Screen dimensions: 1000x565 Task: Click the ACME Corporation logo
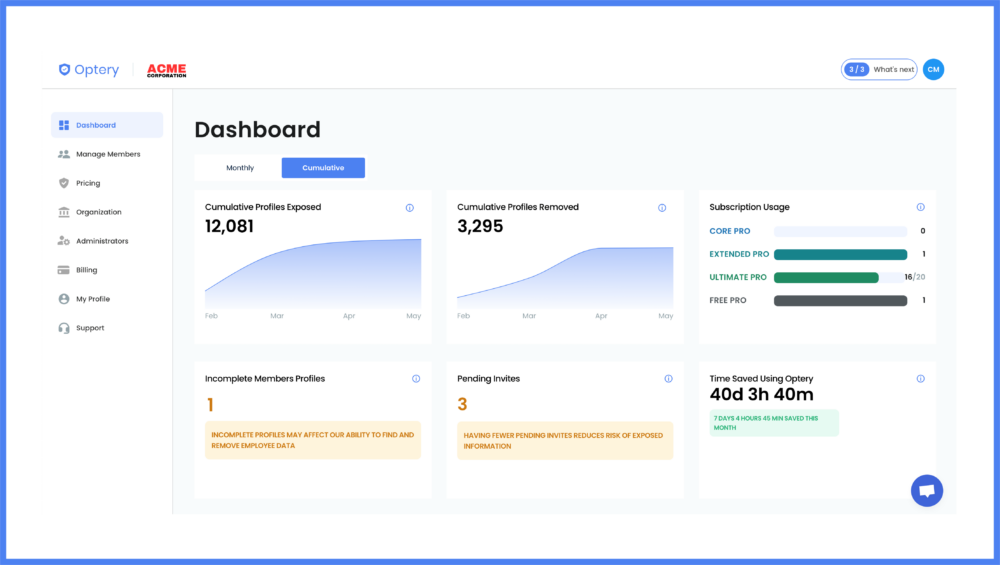click(x=166, y=70)
